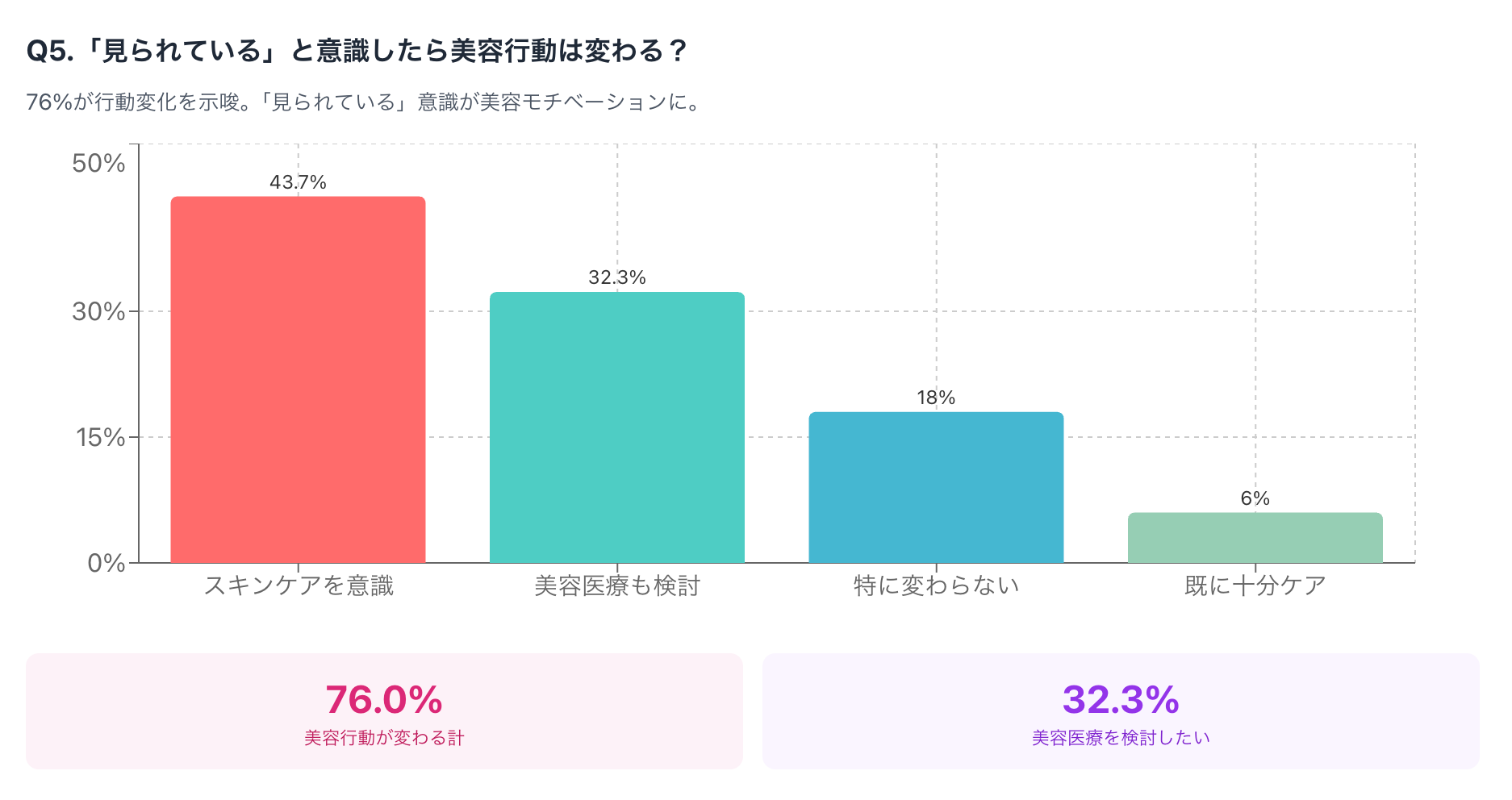Click the teal 美容医療も検討 bar
Image resolution: width=1512 pixels, height=800 pixels.
tap(616, 427)
